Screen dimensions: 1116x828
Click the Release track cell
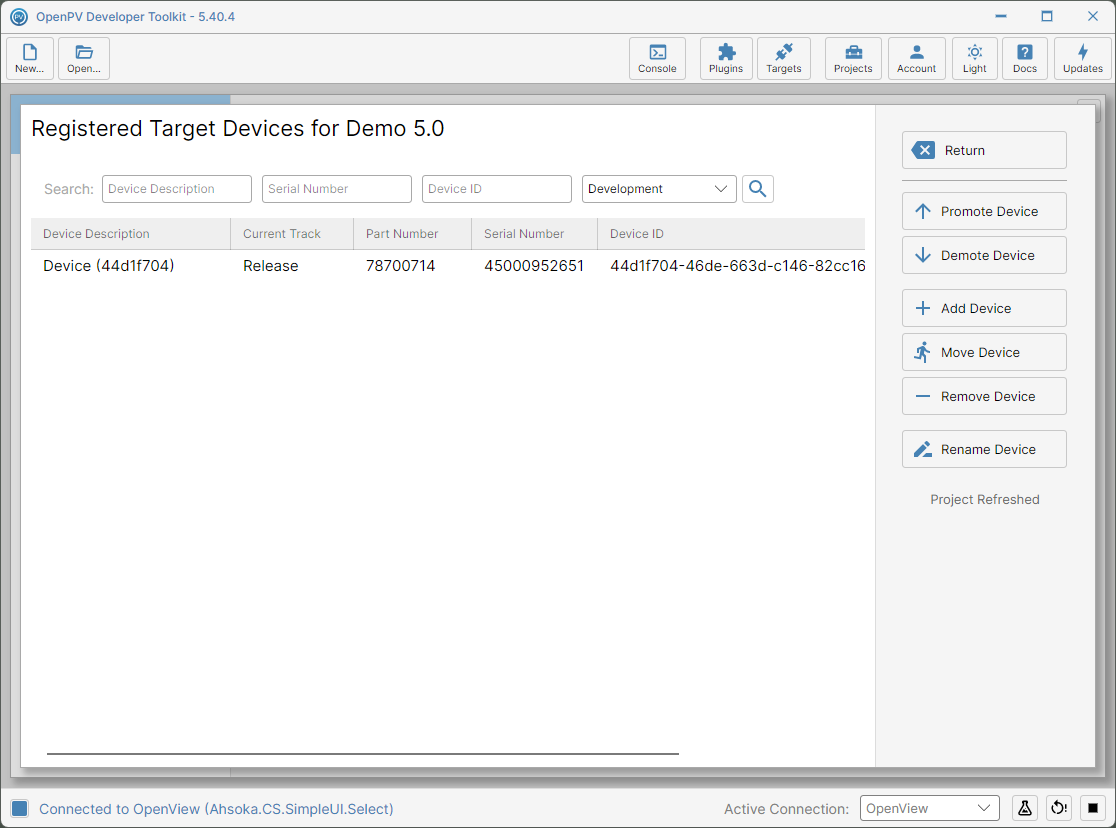(270, 266)
